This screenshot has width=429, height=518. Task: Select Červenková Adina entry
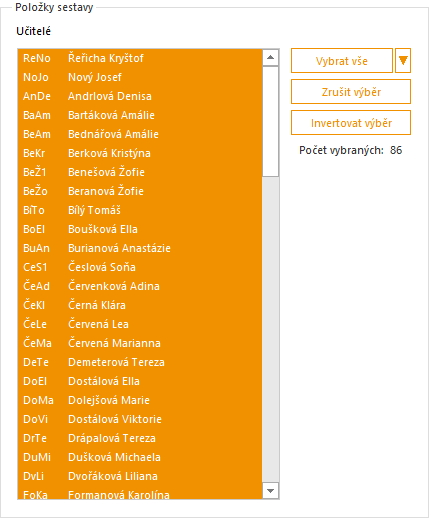(x=140, y=286)
